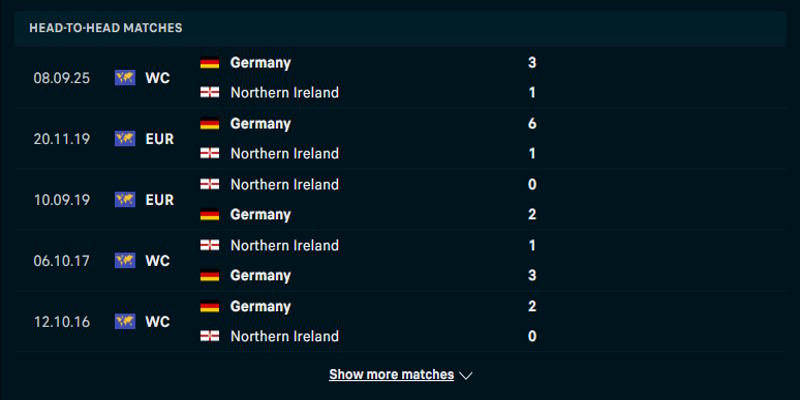This screenshot has height=400, width=800.
Task: Click world map icon for 08.09.25 match
Action: 125,77
